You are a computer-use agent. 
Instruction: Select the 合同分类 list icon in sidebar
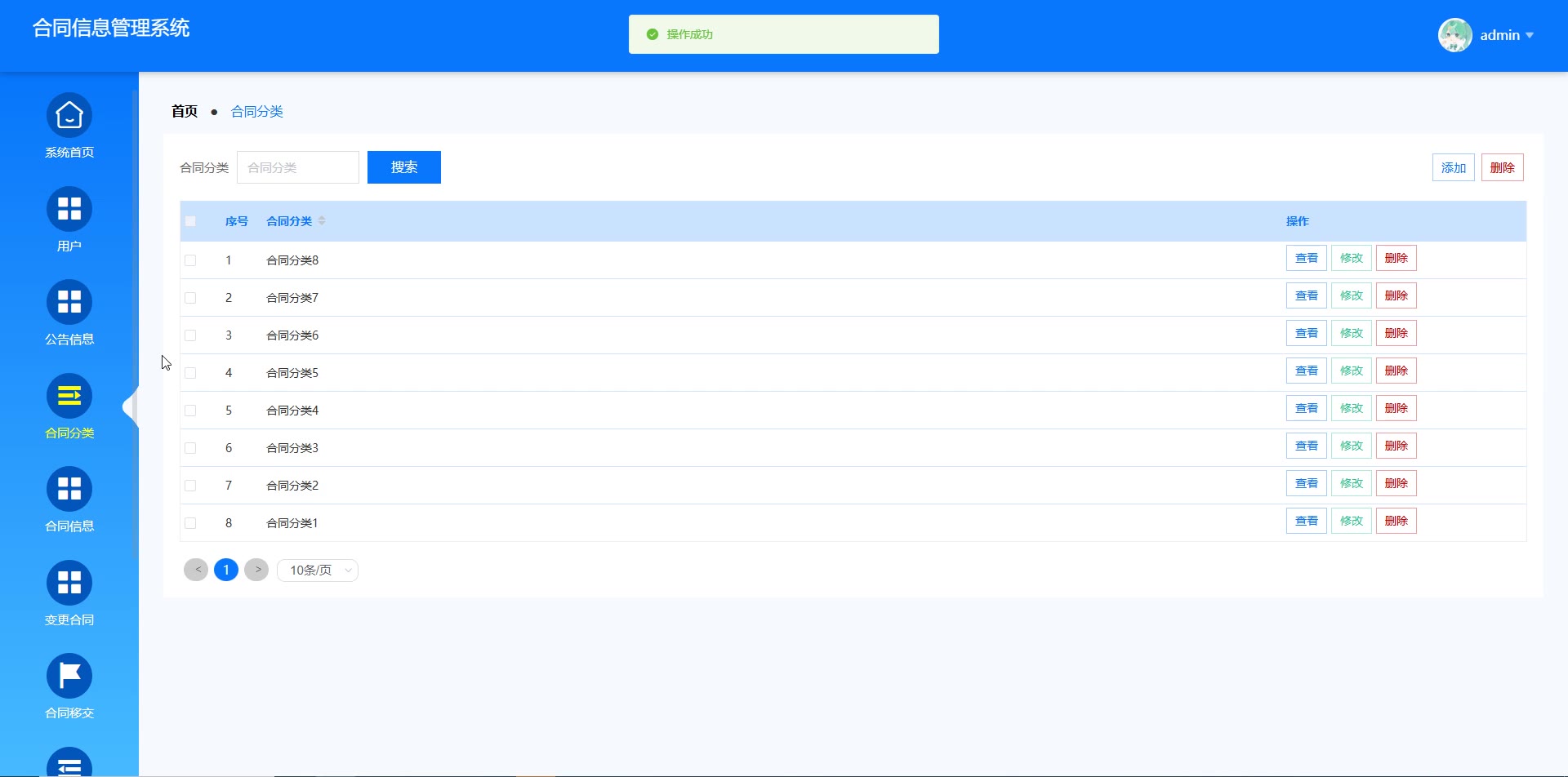(69, 396)
